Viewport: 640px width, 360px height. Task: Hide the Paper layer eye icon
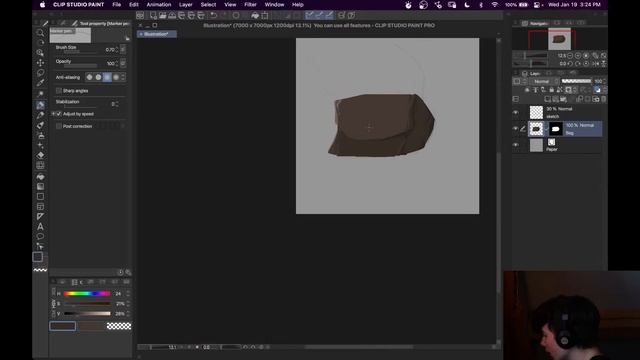click(x=516, y=145)
